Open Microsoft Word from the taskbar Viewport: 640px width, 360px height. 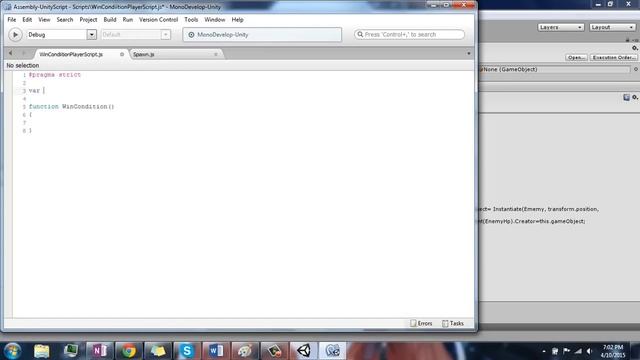216,351
